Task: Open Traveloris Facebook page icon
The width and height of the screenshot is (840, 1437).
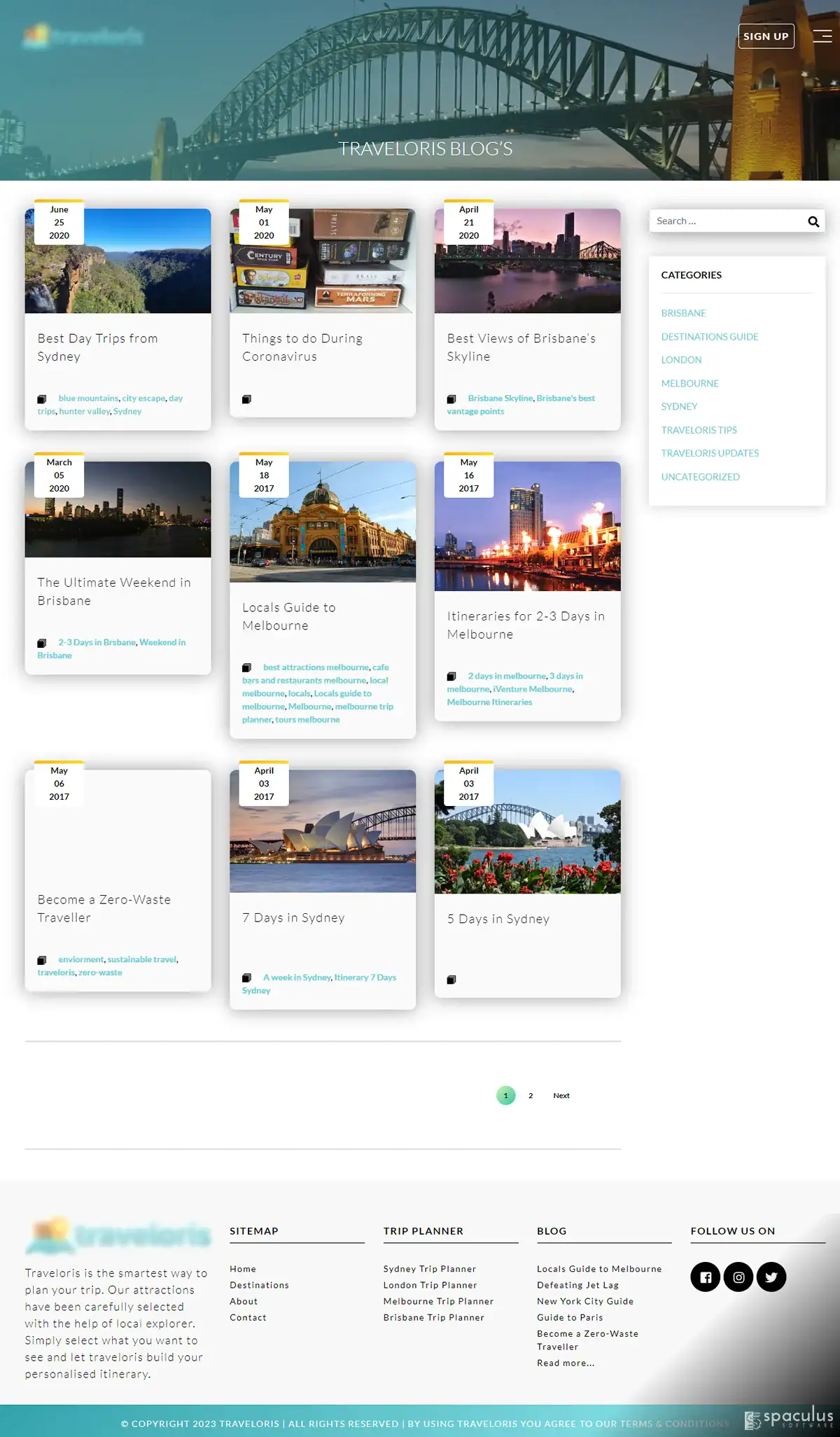Action: 706,1277
